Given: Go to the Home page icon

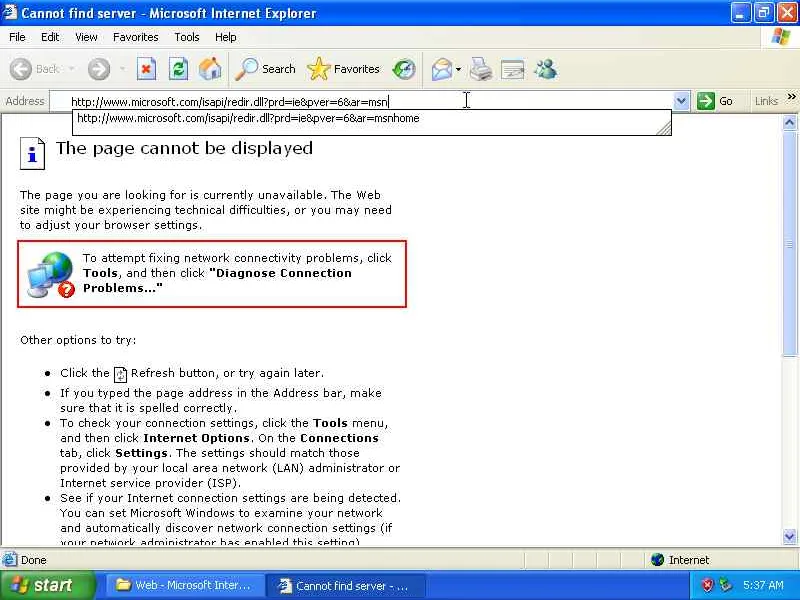Looking at the screenshot, I should [x=210, y=69].
